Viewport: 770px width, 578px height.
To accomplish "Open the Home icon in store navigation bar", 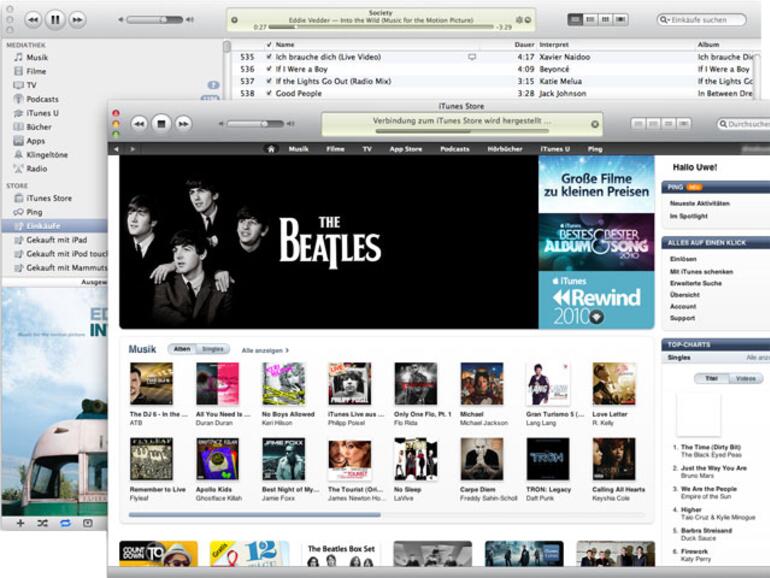I will click(x=271, y=149).
